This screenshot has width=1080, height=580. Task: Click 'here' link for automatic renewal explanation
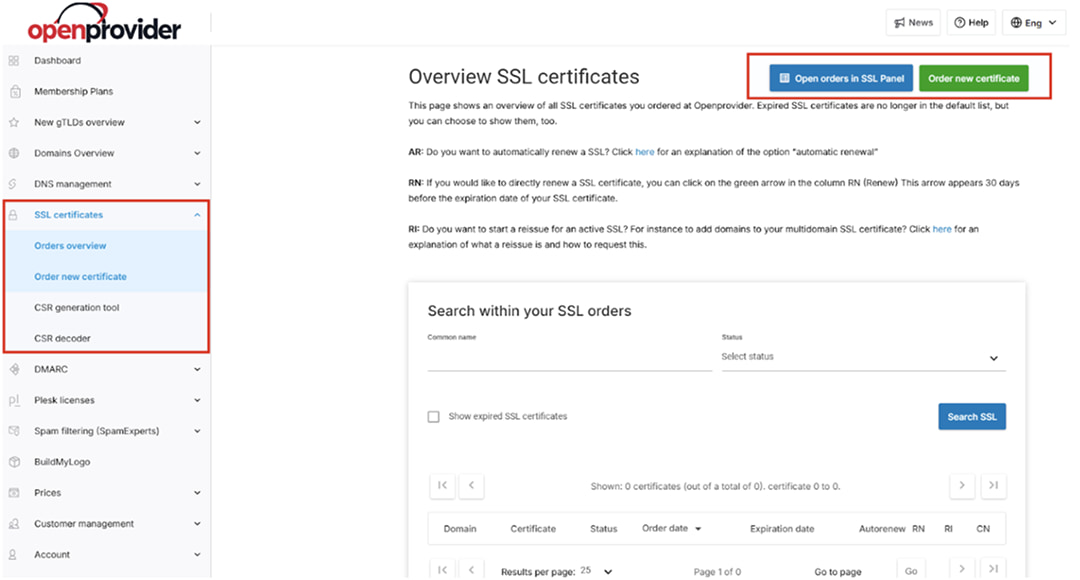click(x=645, y=152)
